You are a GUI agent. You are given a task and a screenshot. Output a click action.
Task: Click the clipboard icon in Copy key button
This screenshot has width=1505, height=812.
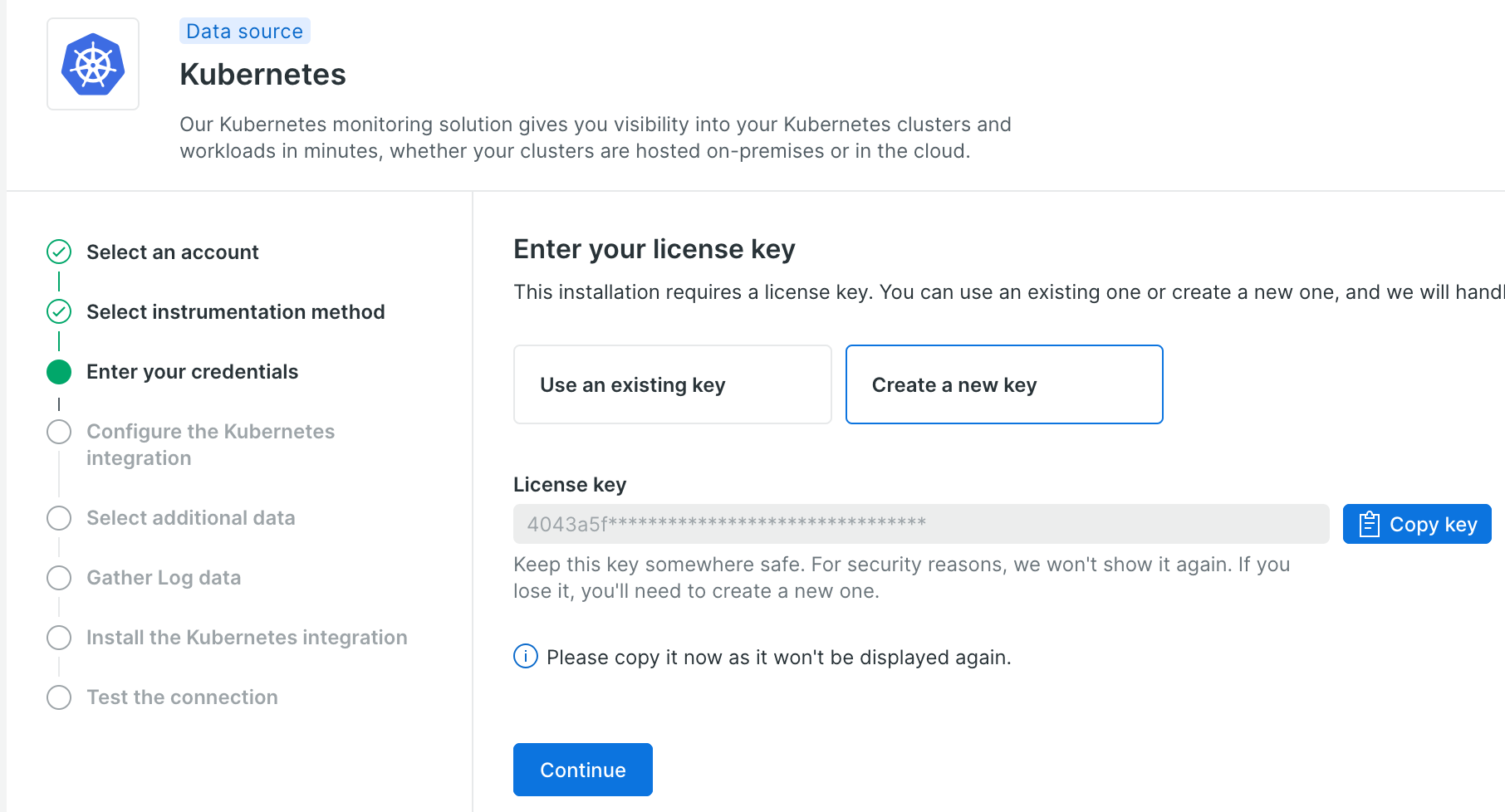pos(1369,524)
